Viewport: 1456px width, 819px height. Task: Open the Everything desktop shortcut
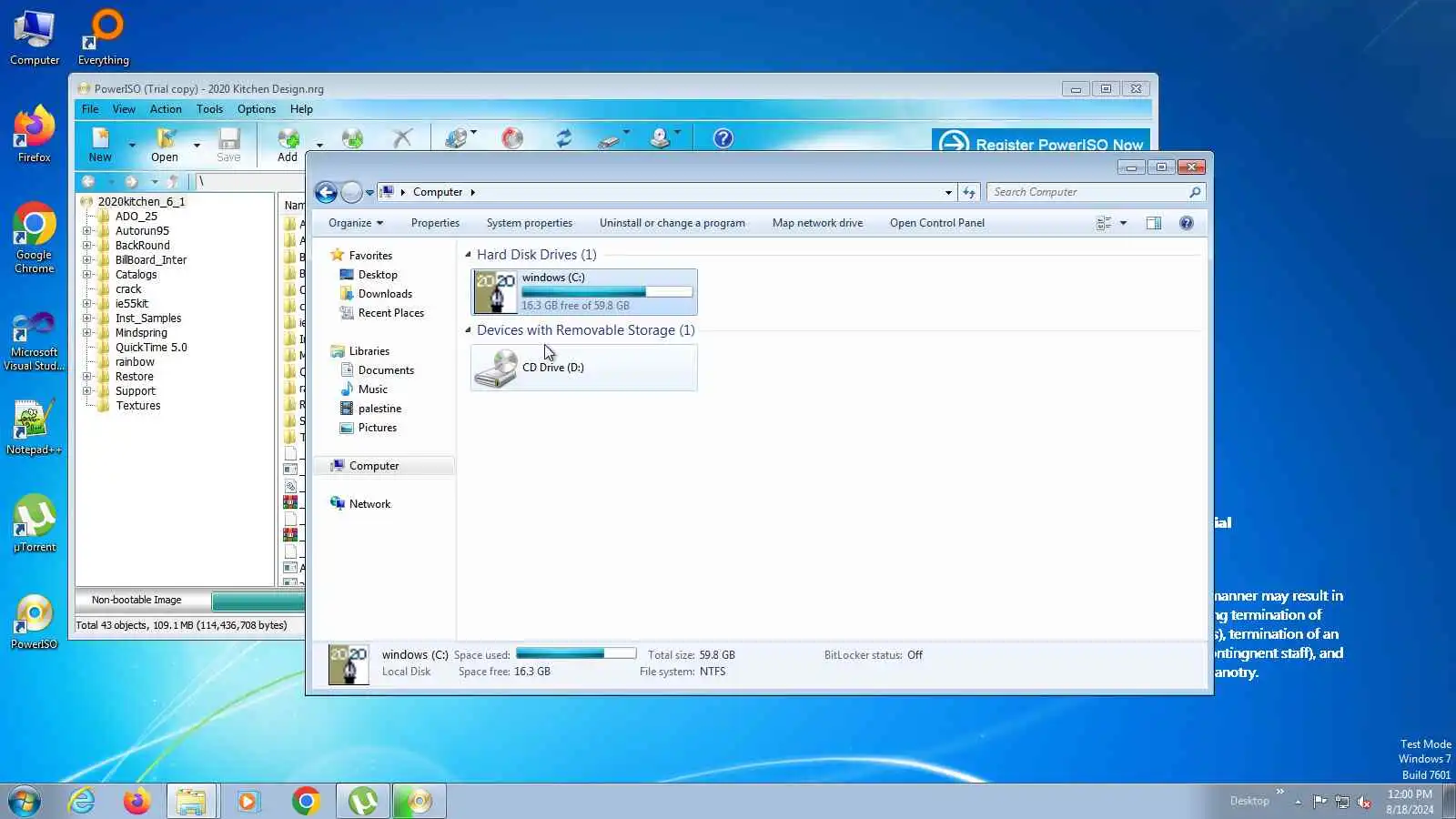pos(104,36)
